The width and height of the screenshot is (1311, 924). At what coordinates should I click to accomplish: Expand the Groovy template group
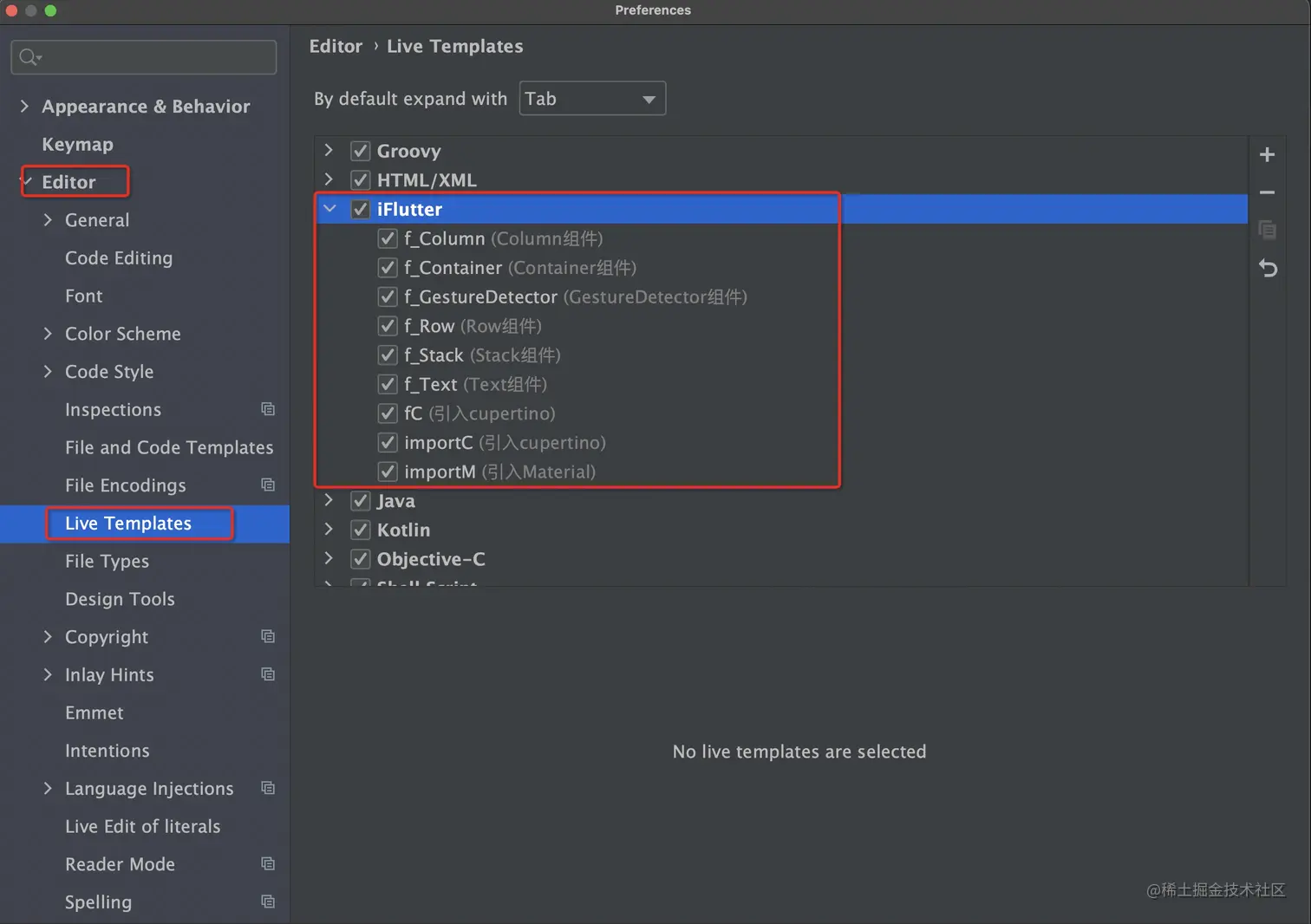click(x=329, y=150)
